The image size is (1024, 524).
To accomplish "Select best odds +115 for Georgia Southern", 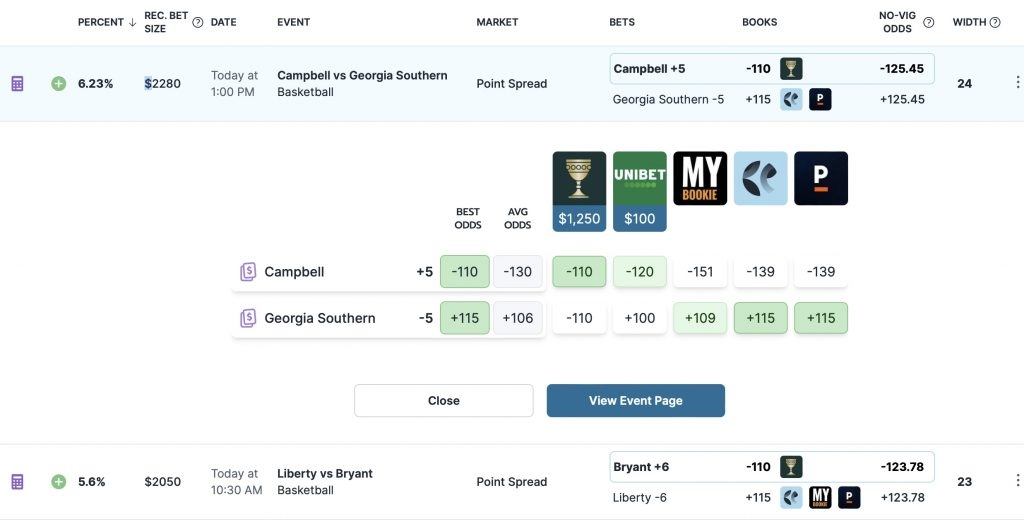I will [465, 318].
